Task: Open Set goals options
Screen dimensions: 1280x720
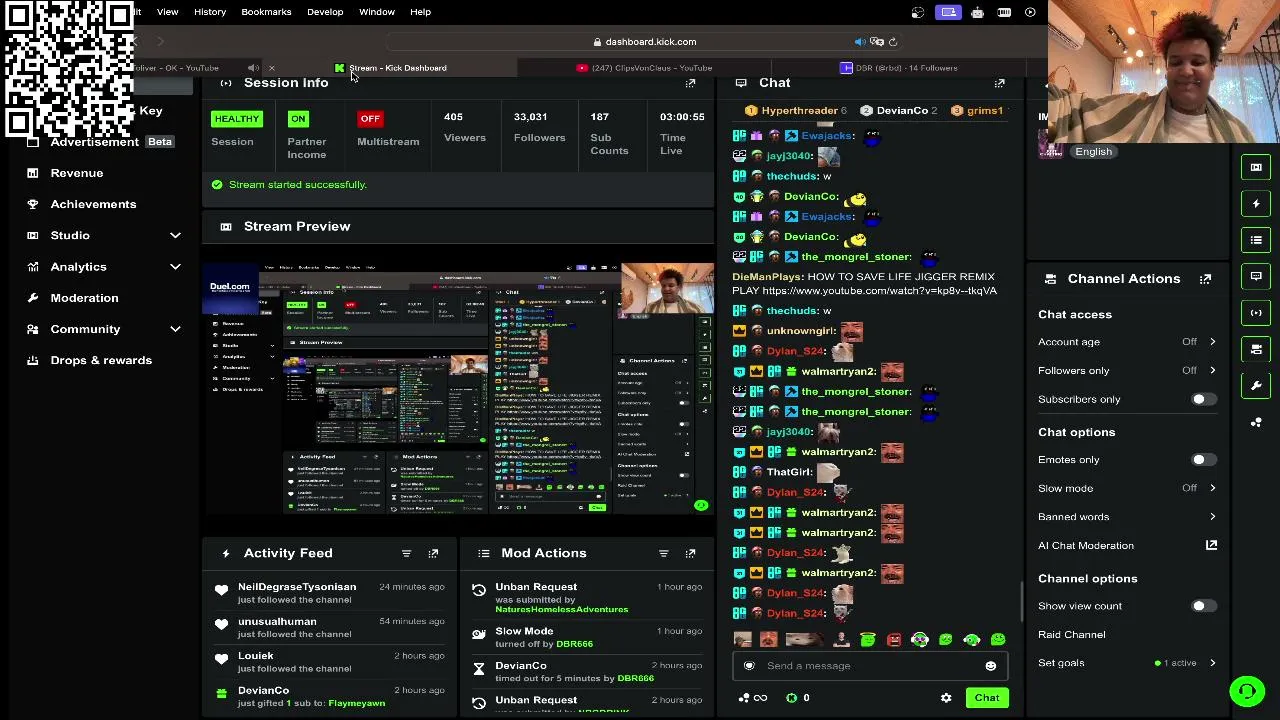Action: (1127, 663)
